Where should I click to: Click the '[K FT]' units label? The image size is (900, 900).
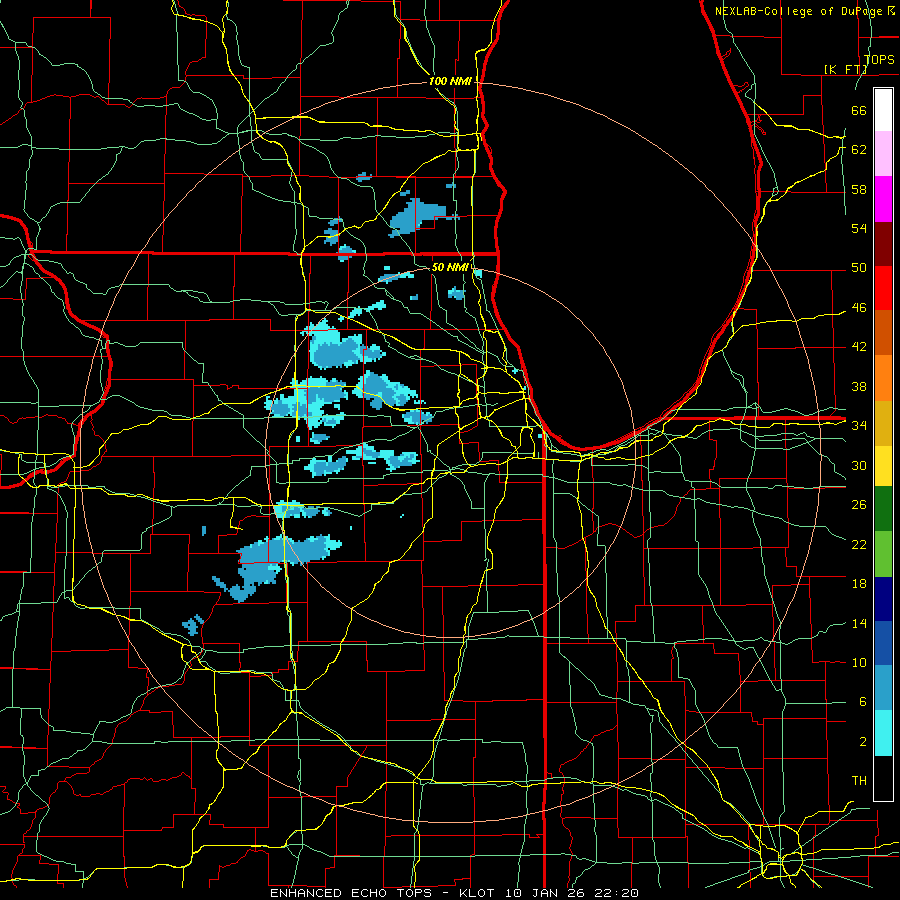coord(845,69)
